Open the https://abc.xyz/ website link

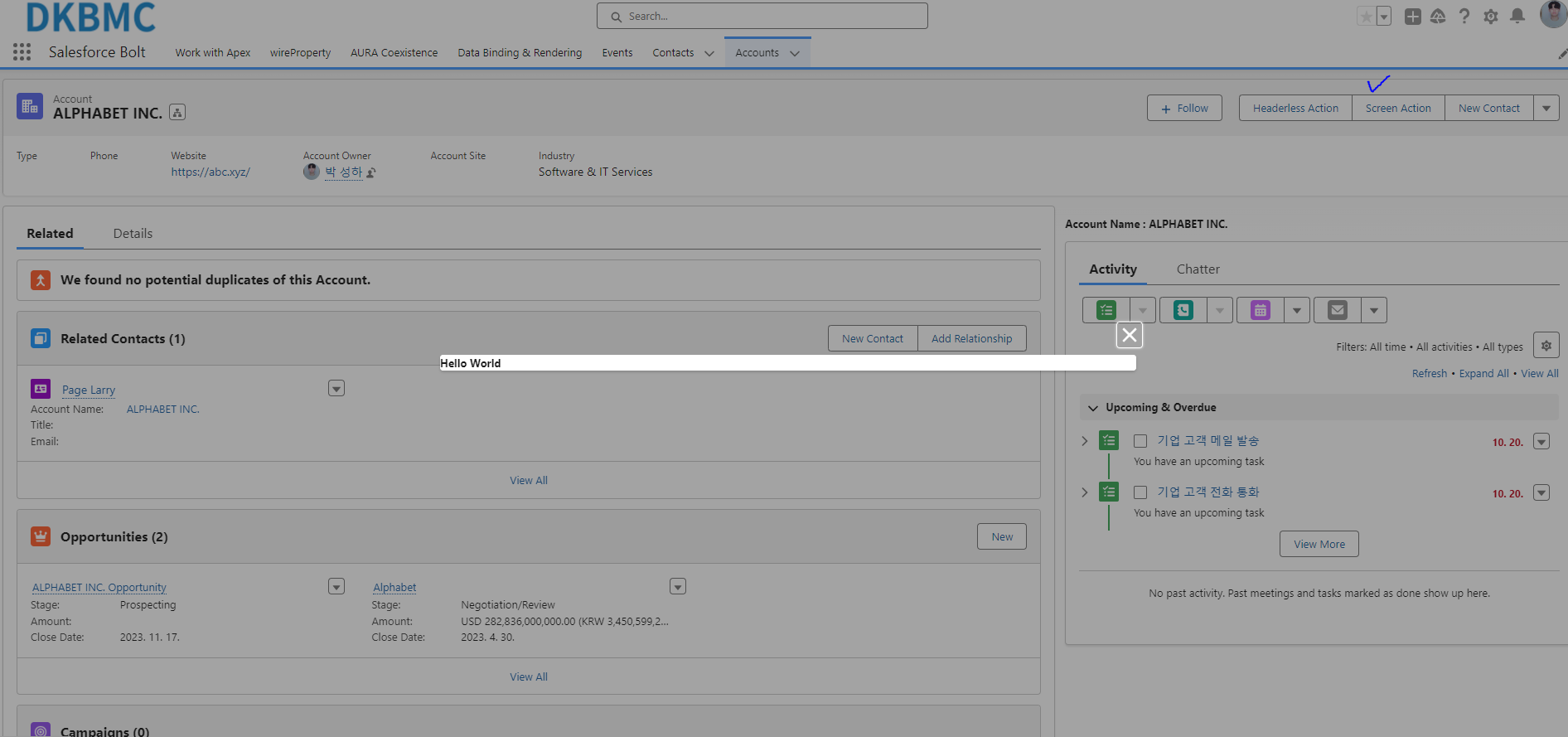[211, 172]
